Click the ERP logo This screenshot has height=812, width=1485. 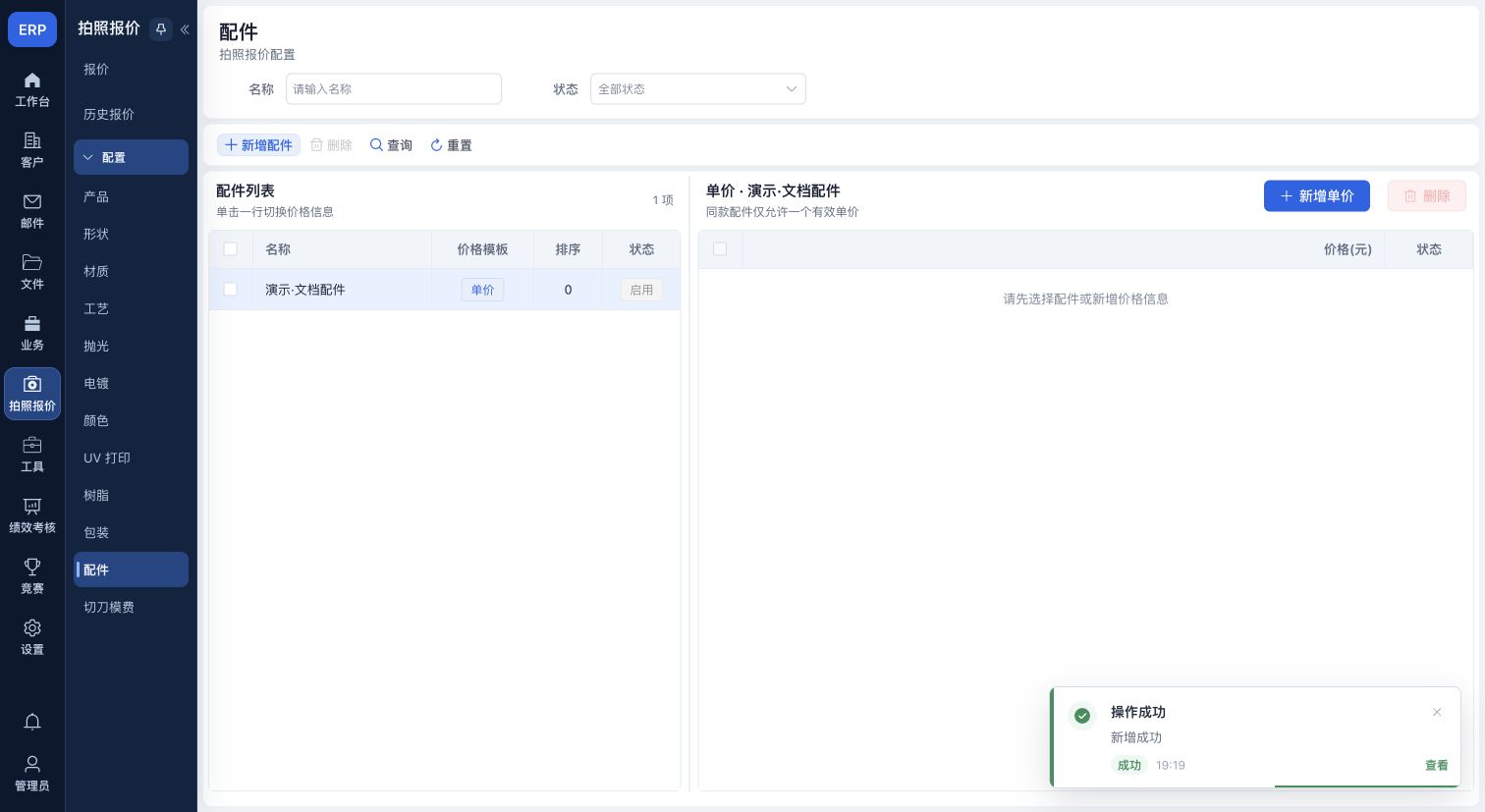click(32, 29)
